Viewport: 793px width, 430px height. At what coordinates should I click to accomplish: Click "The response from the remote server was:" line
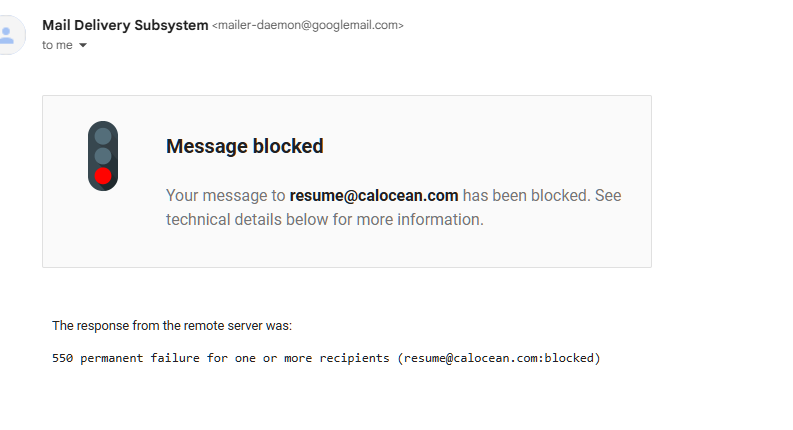171,325
